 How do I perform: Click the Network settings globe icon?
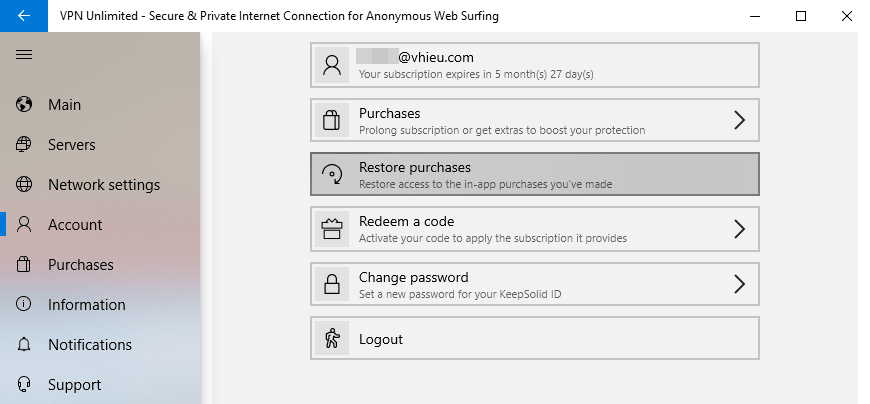pyautogui.click(x=24, y=184)
